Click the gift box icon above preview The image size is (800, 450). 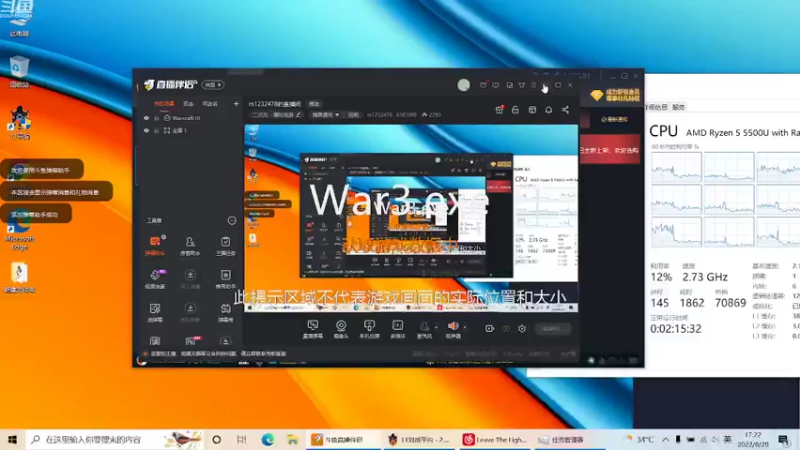click(499, 110)
